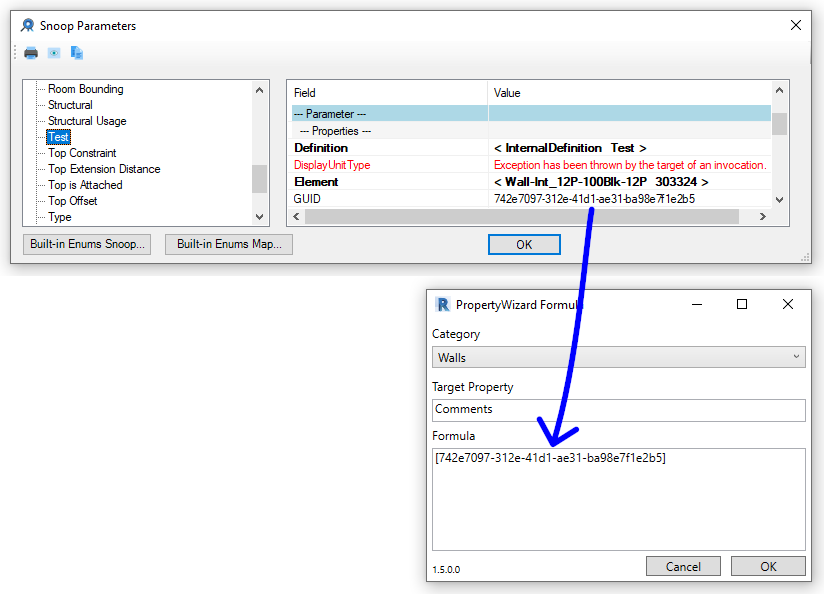Click the tree vertical scrollbar thumb
Screen dimensions: 824x594
point(259,179)
